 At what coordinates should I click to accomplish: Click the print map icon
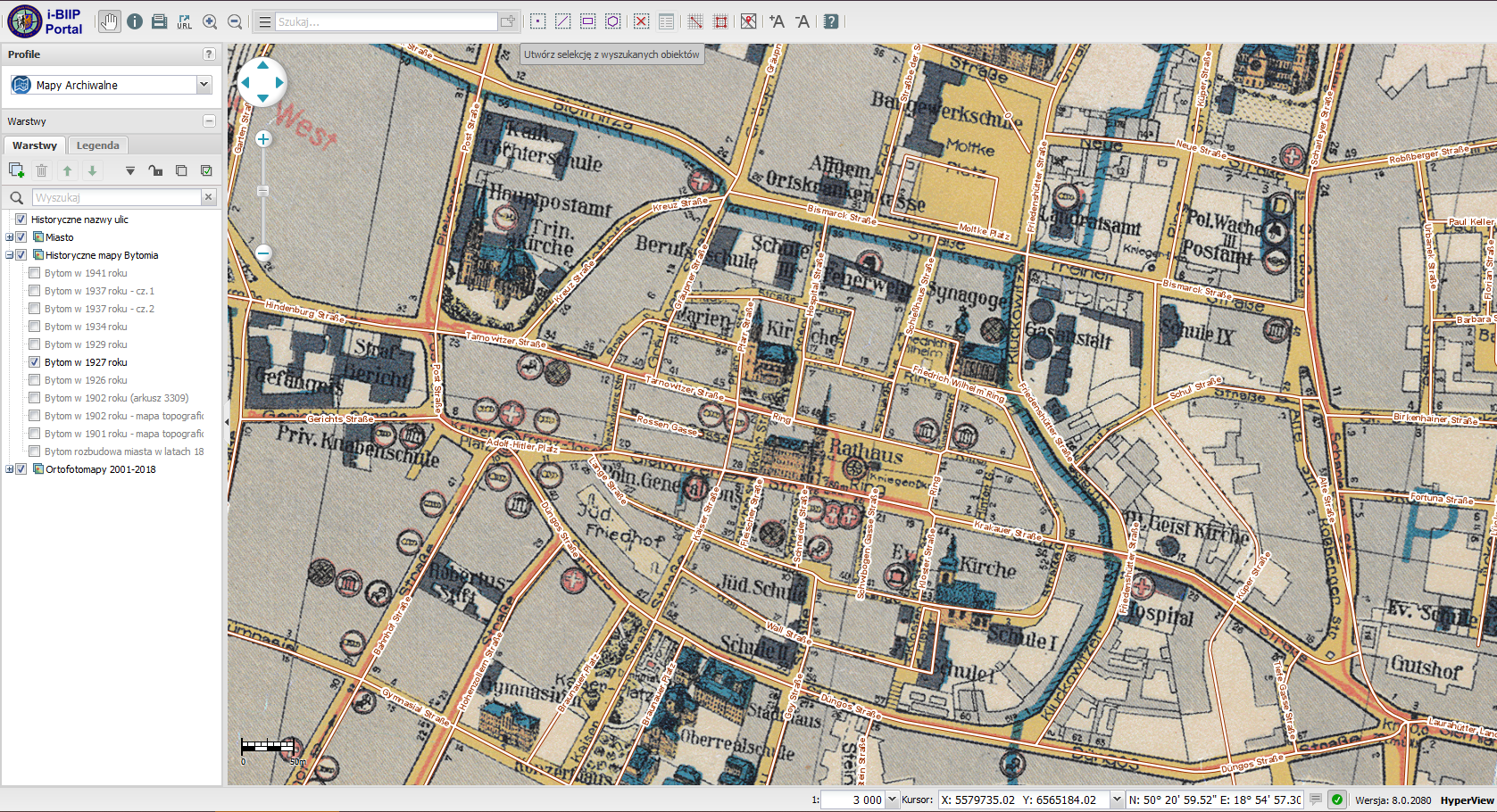tap(160, 21)
